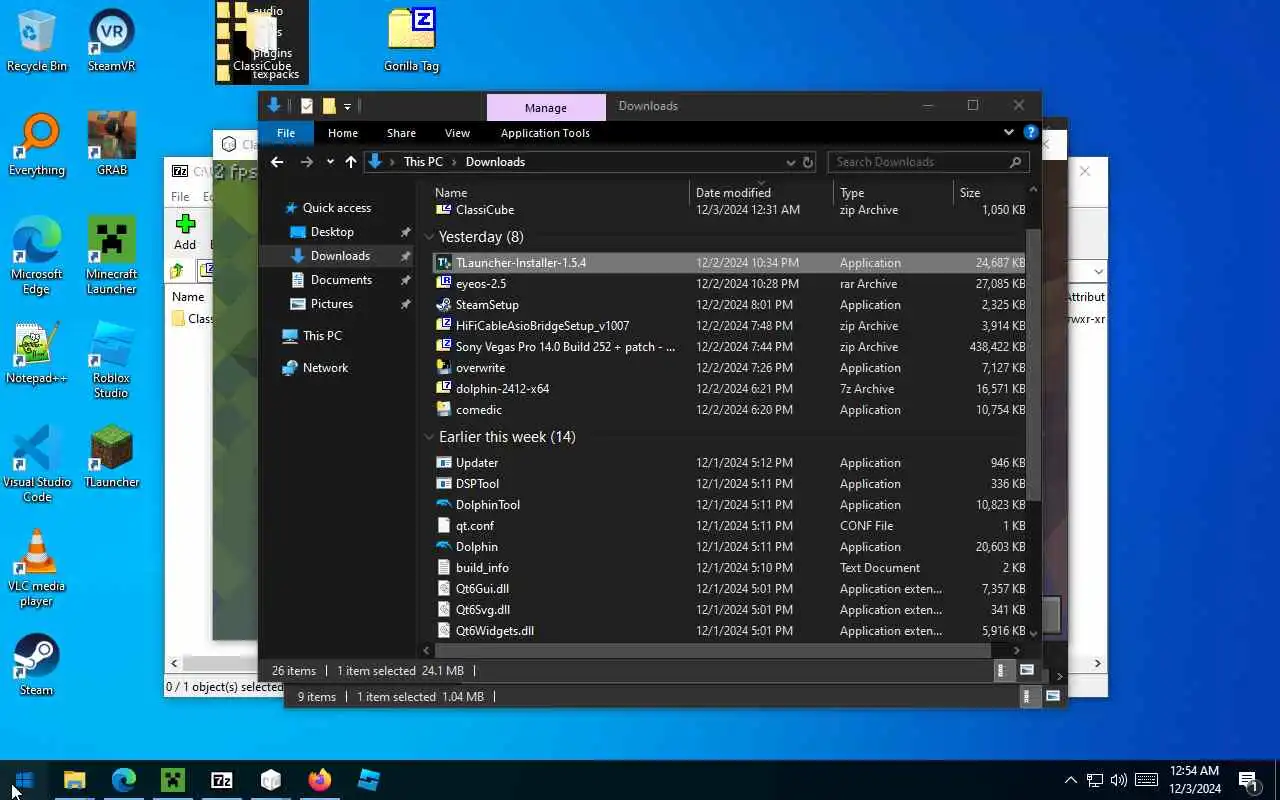Select the dolphin-2412-x64 archive

point(730,389)
